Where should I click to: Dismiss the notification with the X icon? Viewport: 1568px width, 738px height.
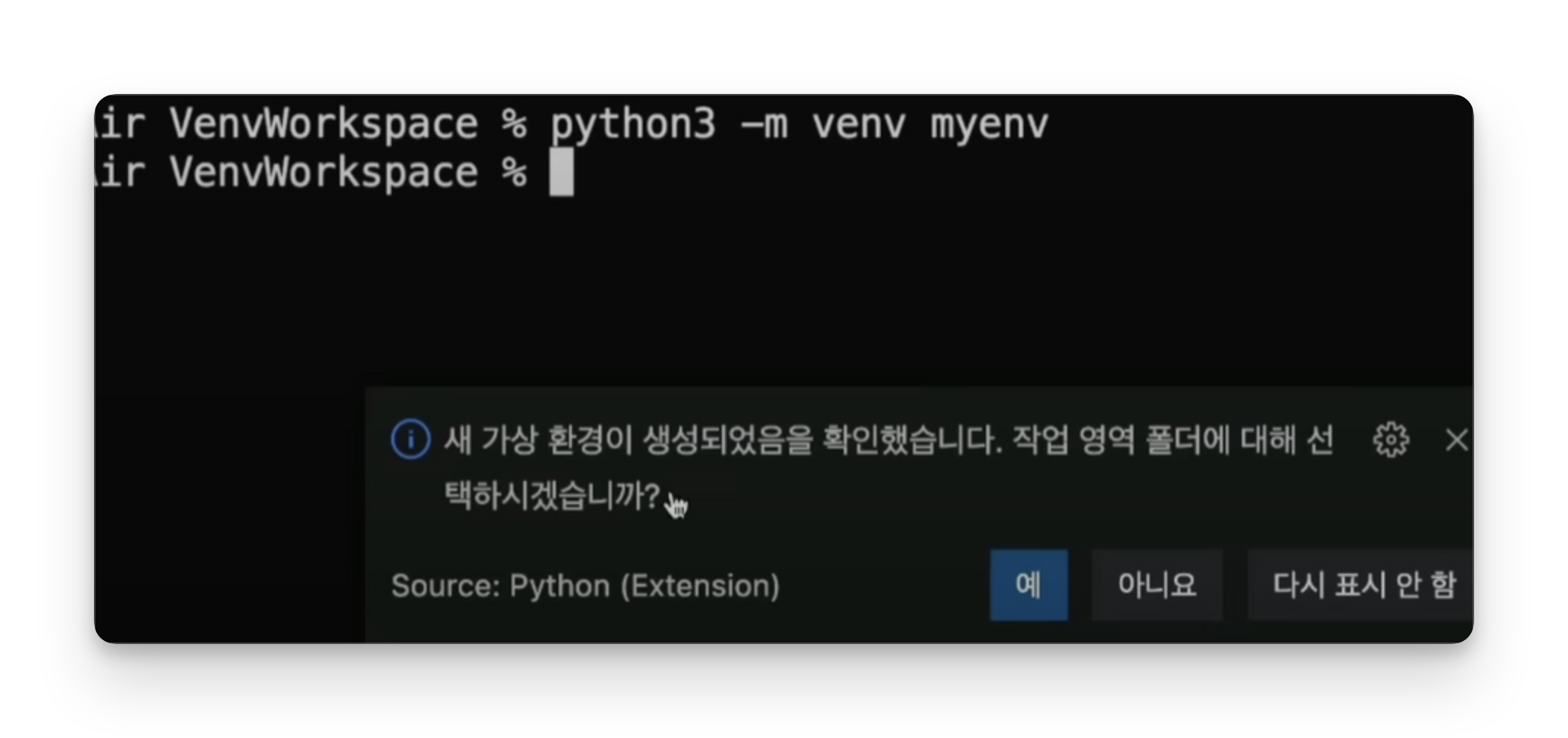pyautogui.click(x=1457, y=439)
